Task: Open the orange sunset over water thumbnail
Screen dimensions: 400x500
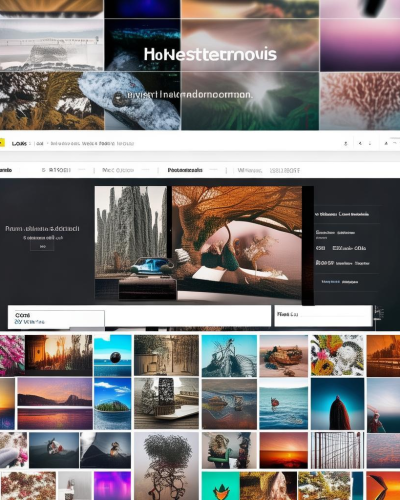Action: (284, 450)
